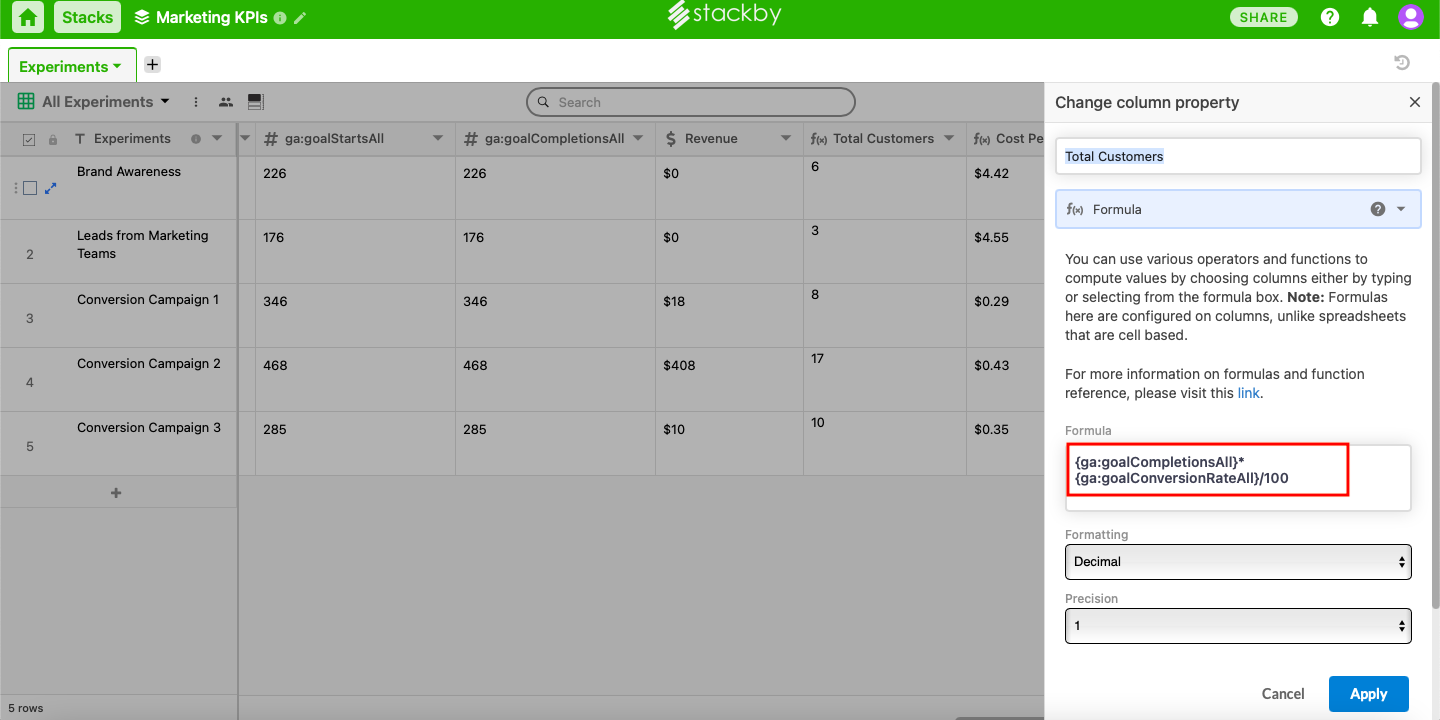Show Marketing KPIs stack info icon
This screenshot has height=720, width=1440.
coord(280,18)
